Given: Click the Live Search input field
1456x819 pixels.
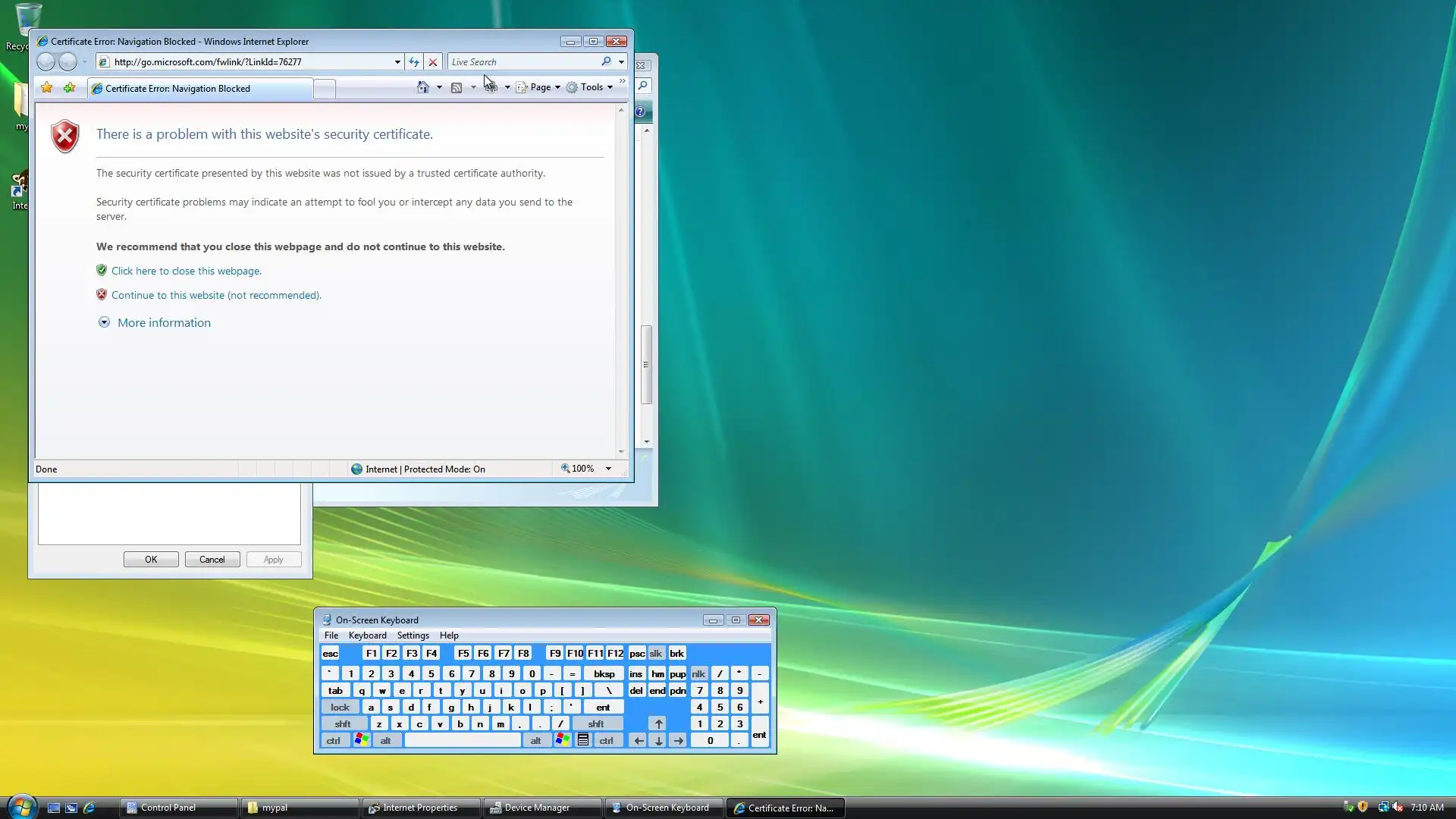Looking at the screenshot, I should pyautogui.click(x=523, y=62).
